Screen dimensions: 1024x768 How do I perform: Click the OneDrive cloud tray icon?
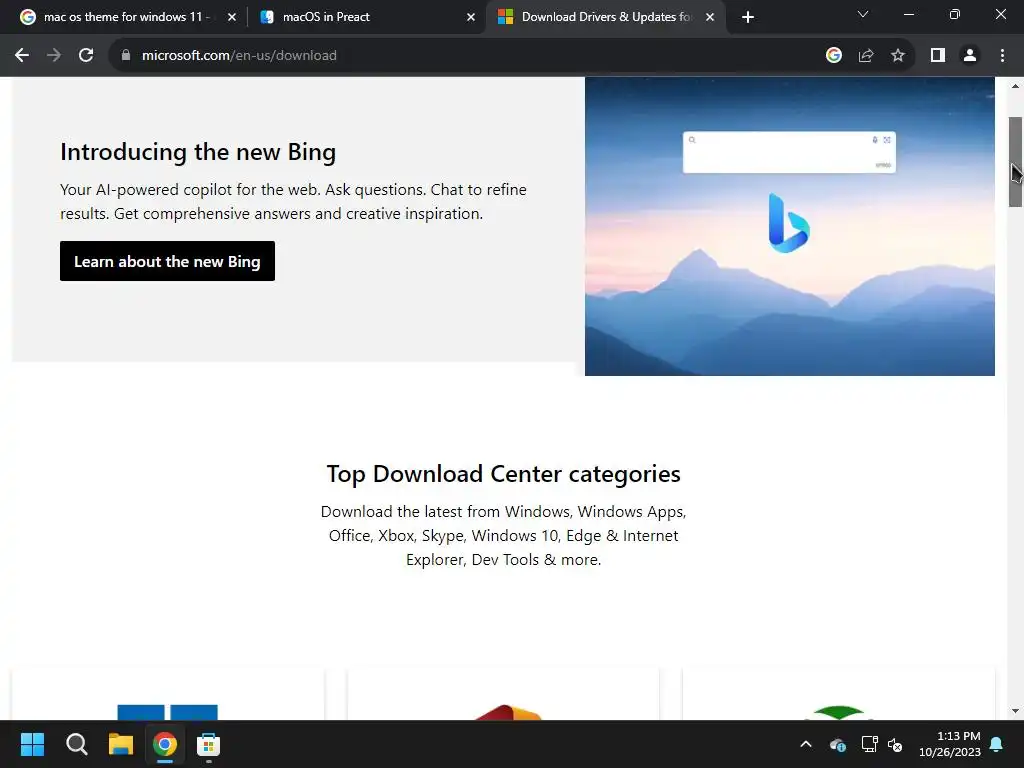coord(837,744)
